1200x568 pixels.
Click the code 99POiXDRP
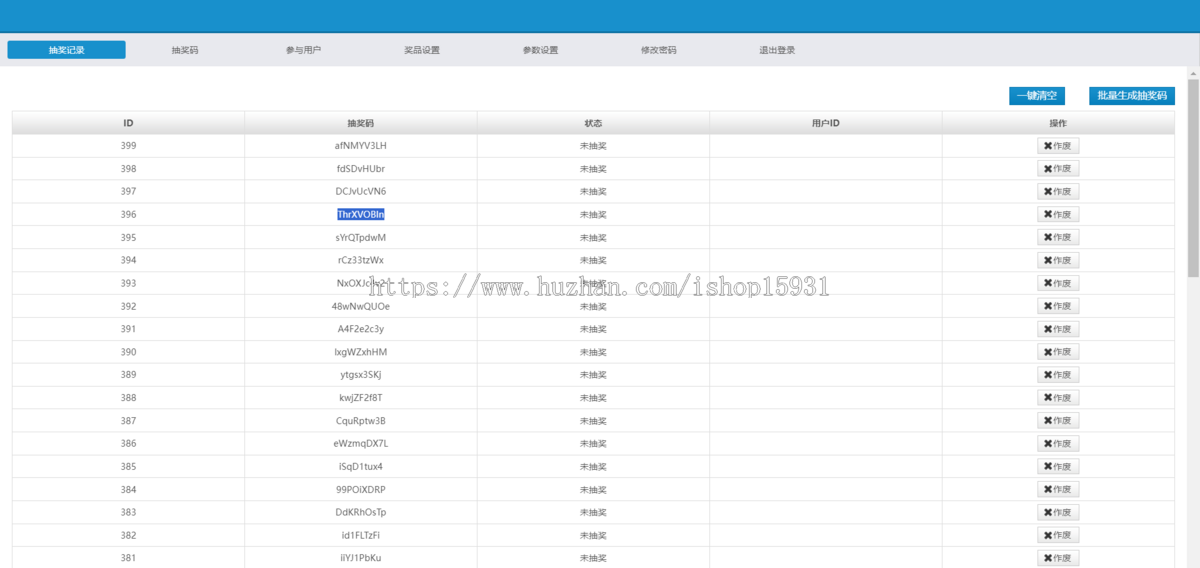click(x=361, y=490)
